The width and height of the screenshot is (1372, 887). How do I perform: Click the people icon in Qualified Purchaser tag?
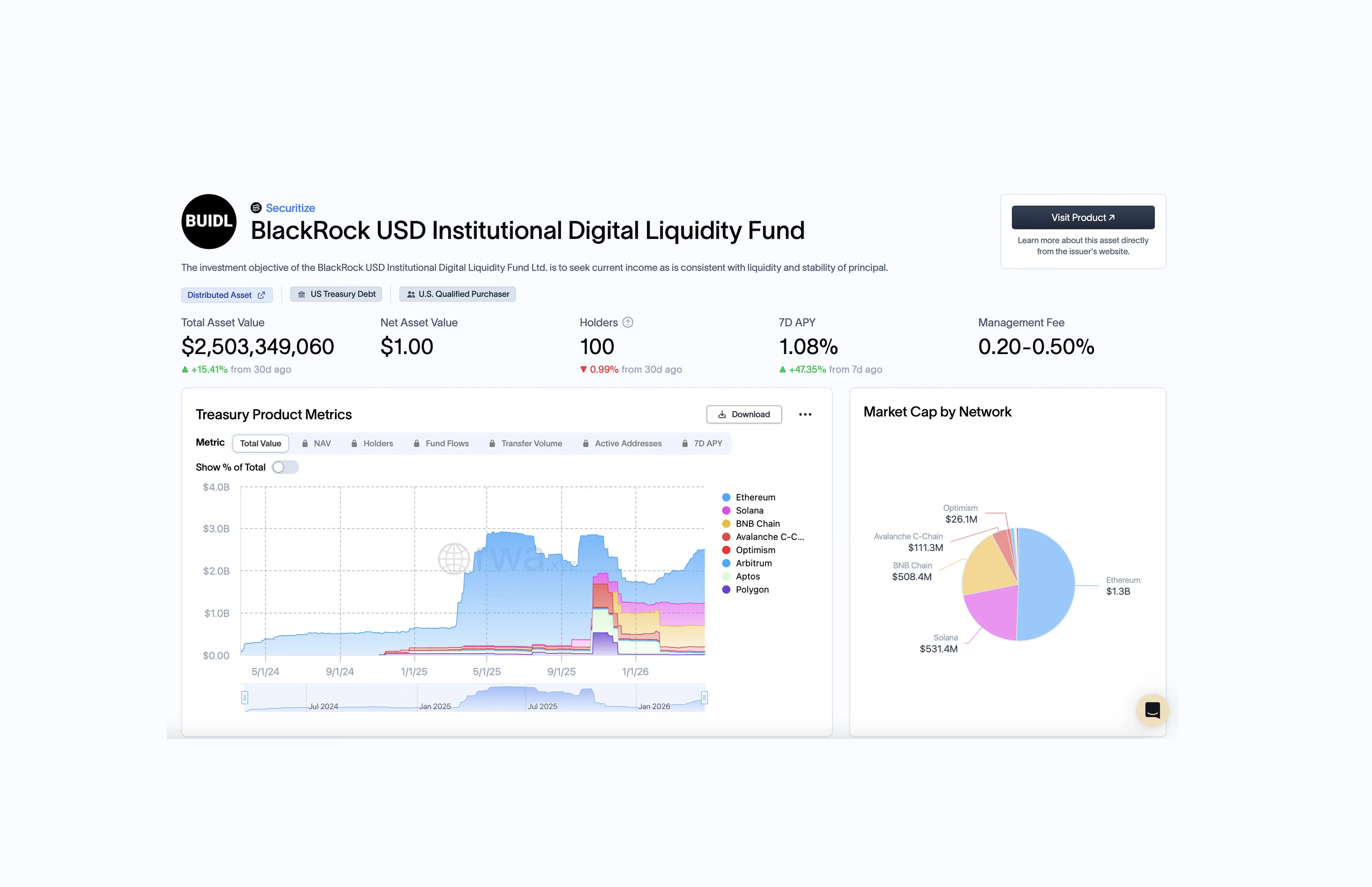[x=411, y=294]
